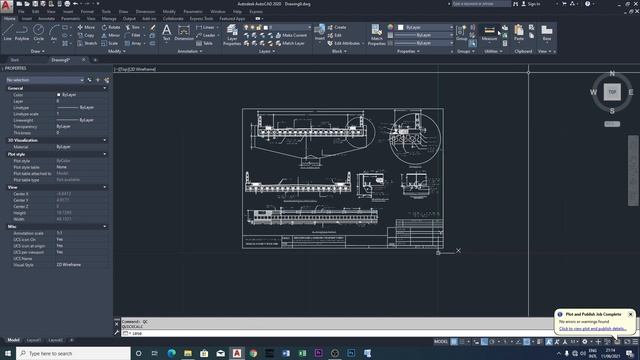Click the layer color swatch in Layers dropdown
This screenshot has height=360, width=640.
pyautogui.click(x=266, y=27)
